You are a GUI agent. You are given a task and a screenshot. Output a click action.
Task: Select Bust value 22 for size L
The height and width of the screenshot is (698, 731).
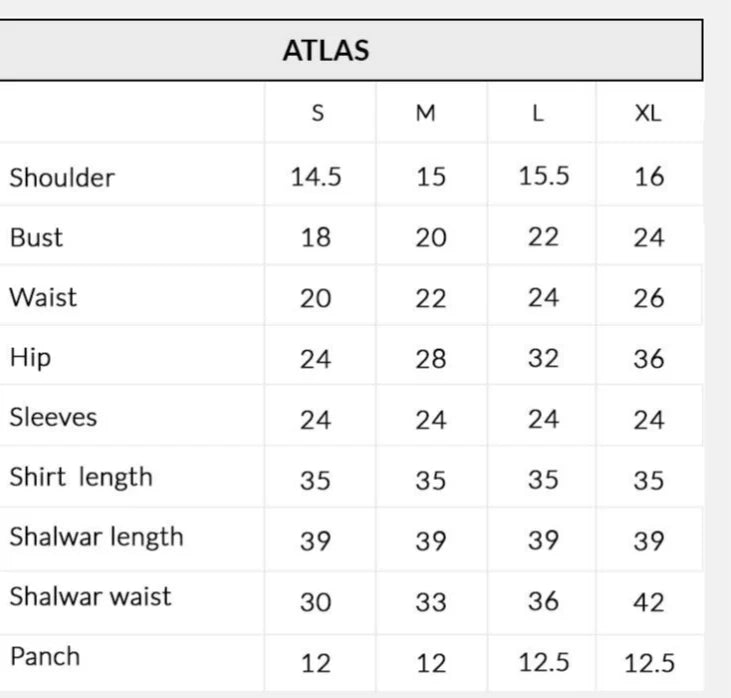pyautogui.click(x=543, y=238)
